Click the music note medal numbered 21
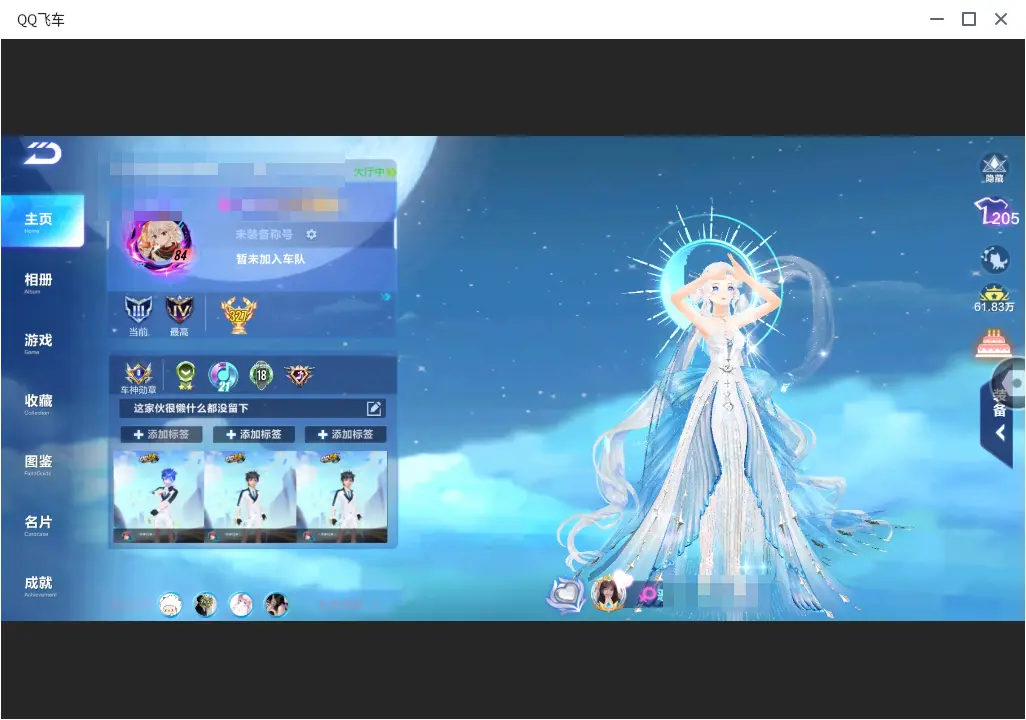 223,376
